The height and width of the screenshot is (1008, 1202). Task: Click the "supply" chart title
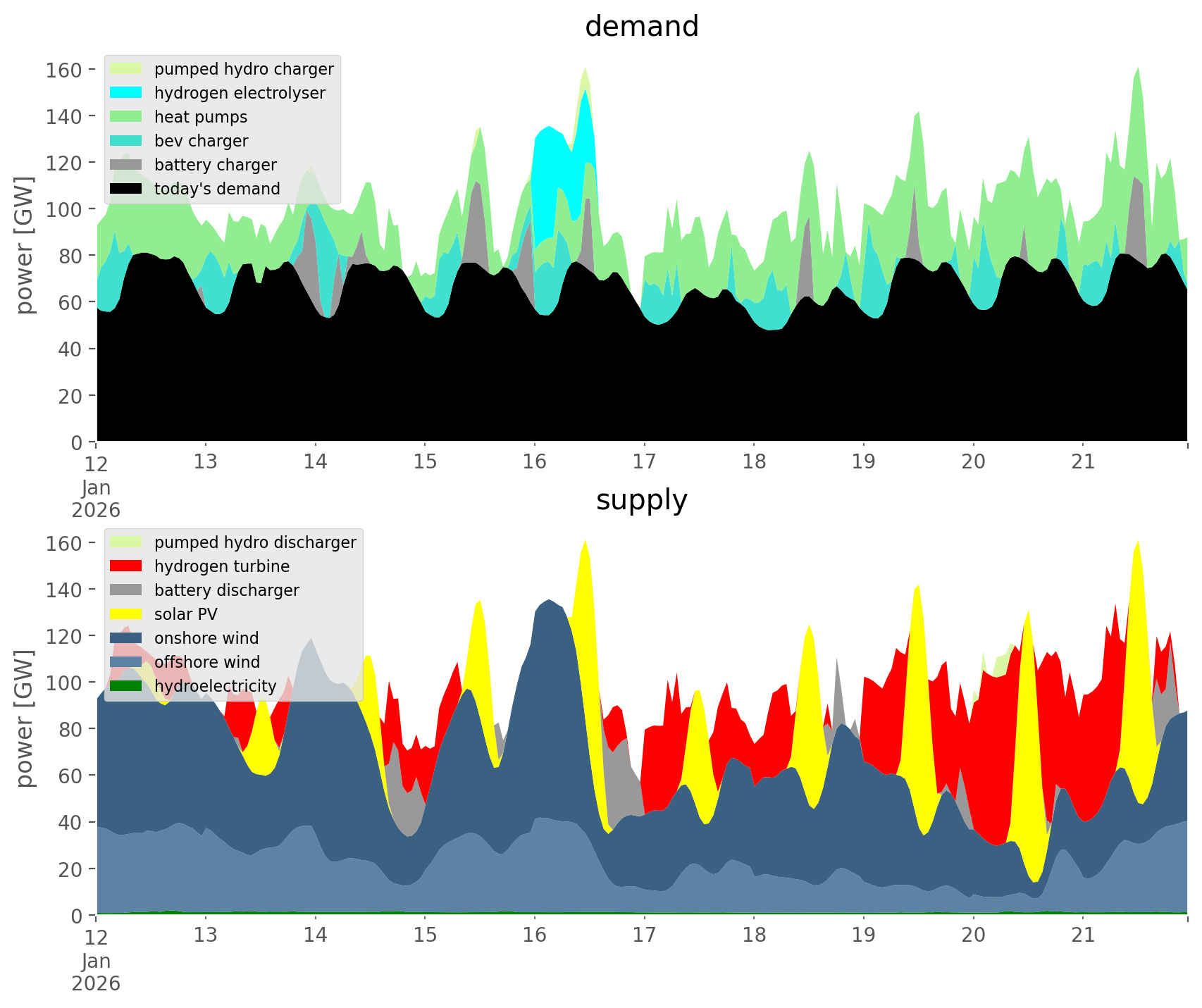click(x=641, y=500)
